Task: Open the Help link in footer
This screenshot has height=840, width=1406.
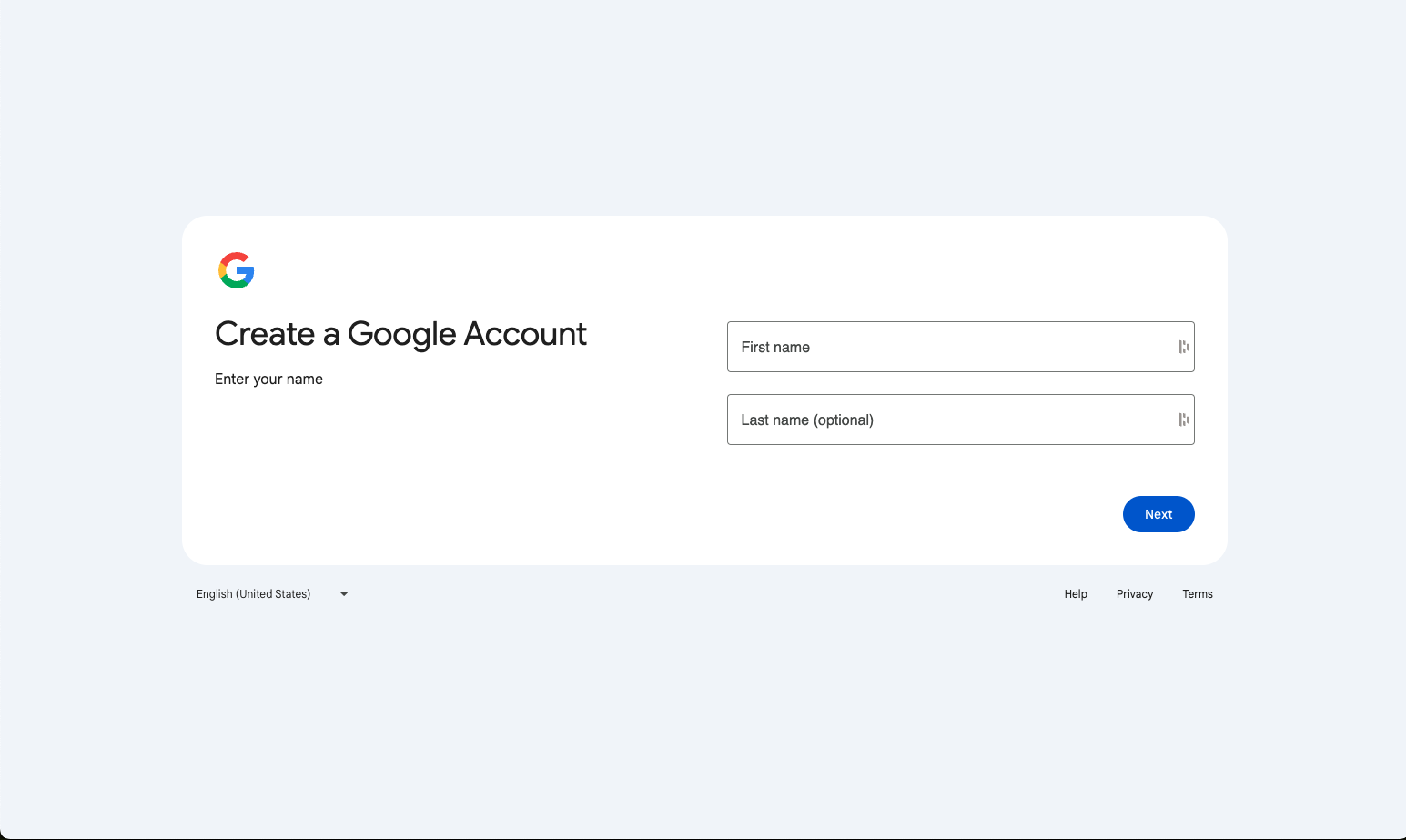Action: [1076, 594]
